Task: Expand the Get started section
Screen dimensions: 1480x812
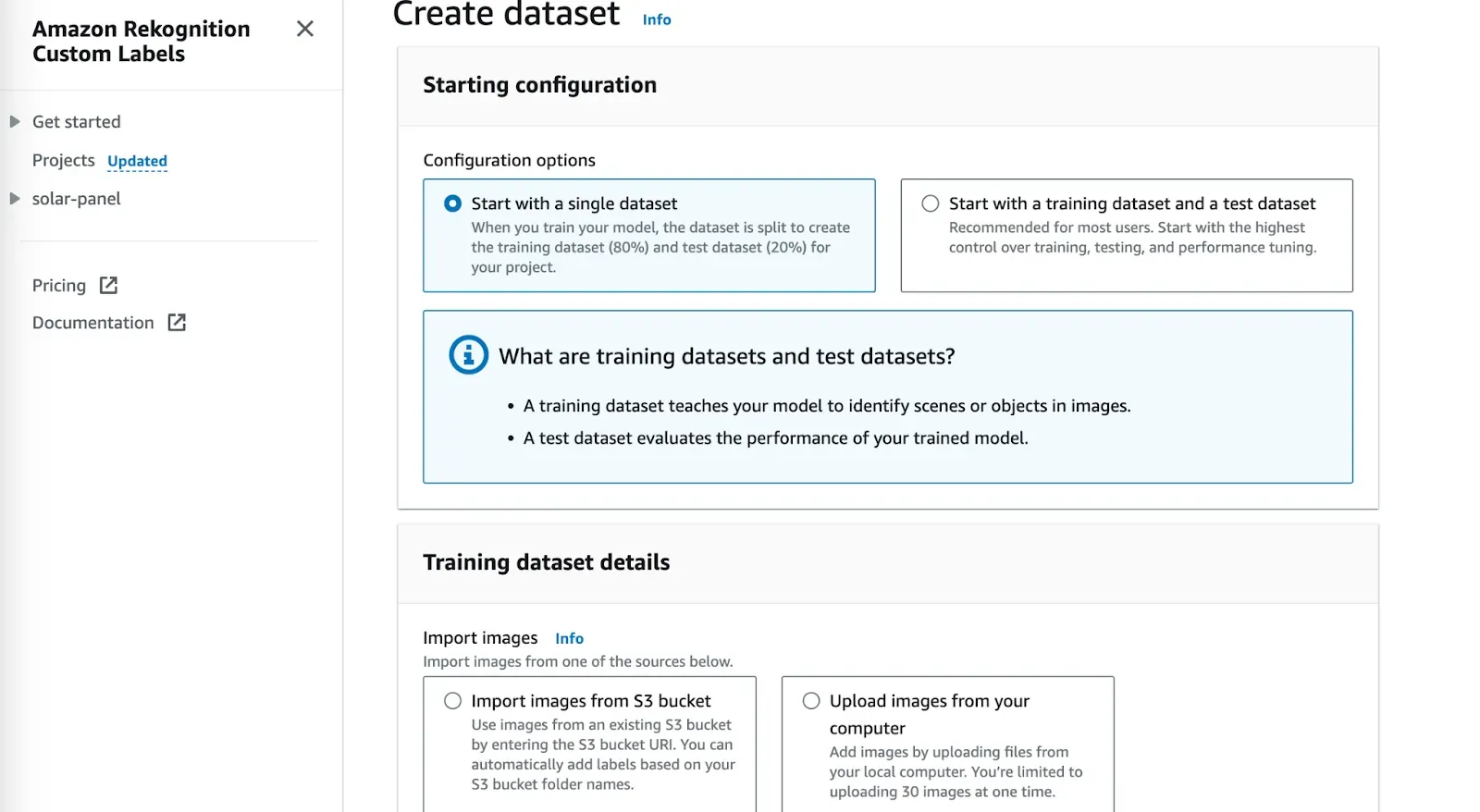Action: (14, 122)
